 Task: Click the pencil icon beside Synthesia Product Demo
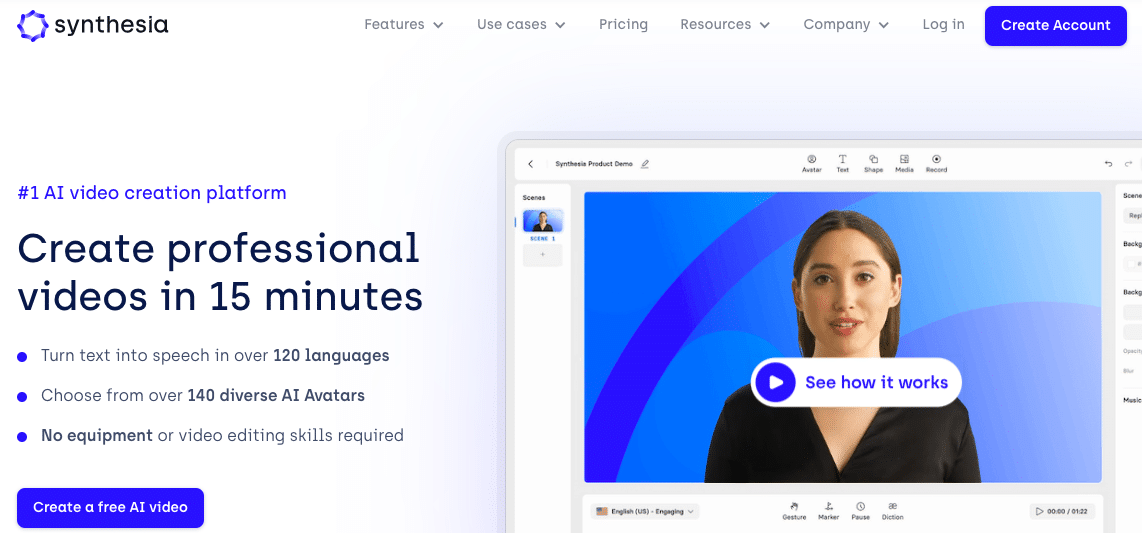tap(645, 164)
